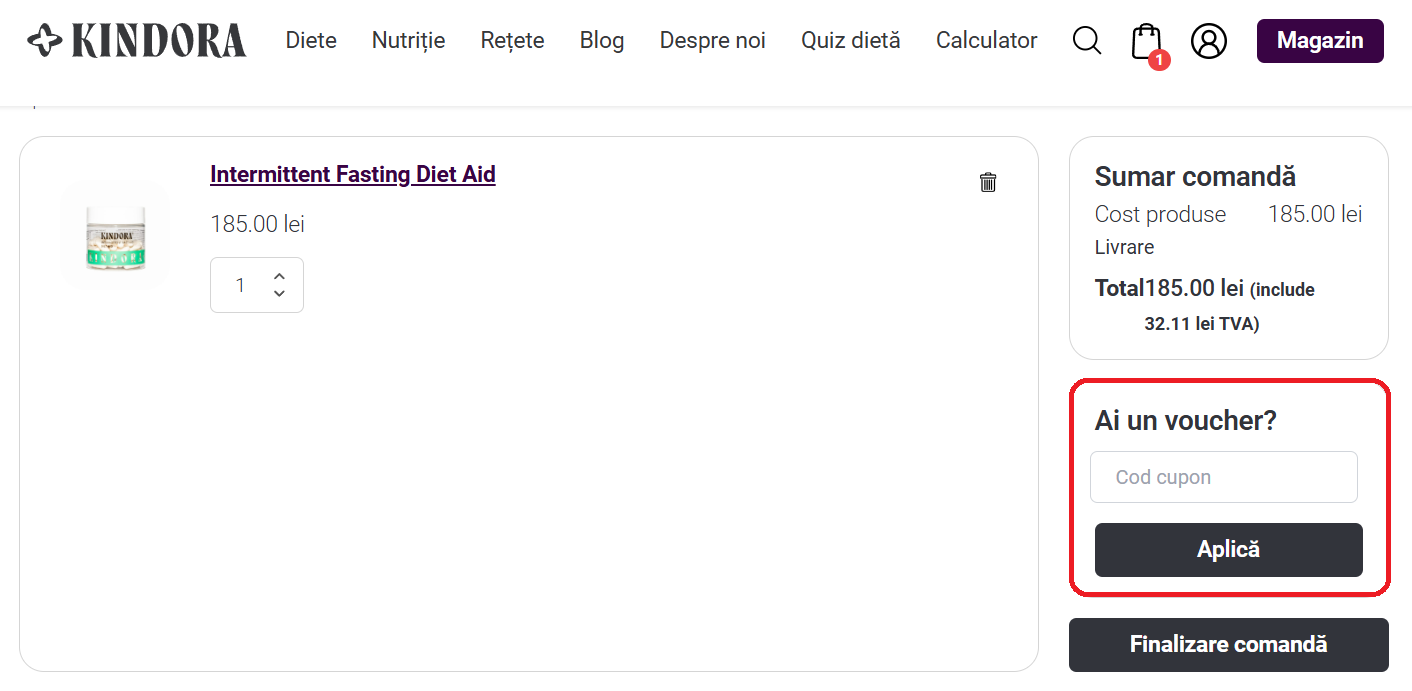1412x691 pixels.
Task: Open the user account icon
Action: 1208,41
